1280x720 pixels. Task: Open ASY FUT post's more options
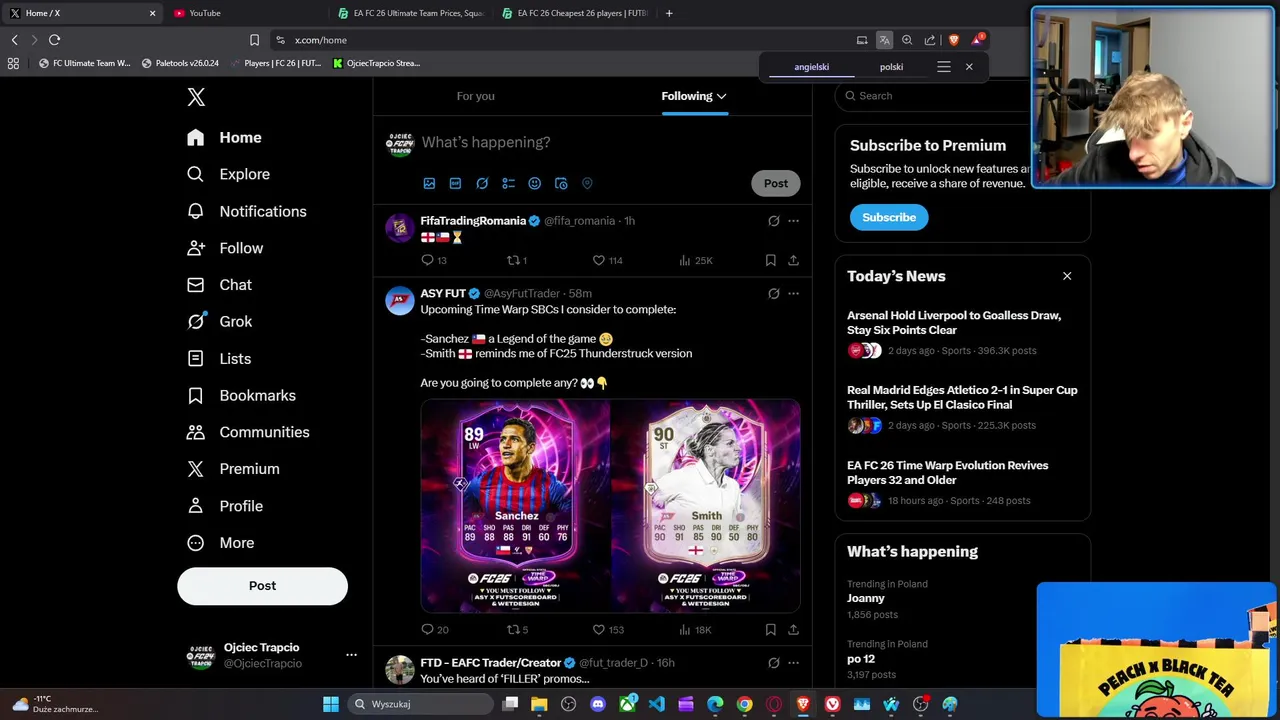[x=793, y=294]
